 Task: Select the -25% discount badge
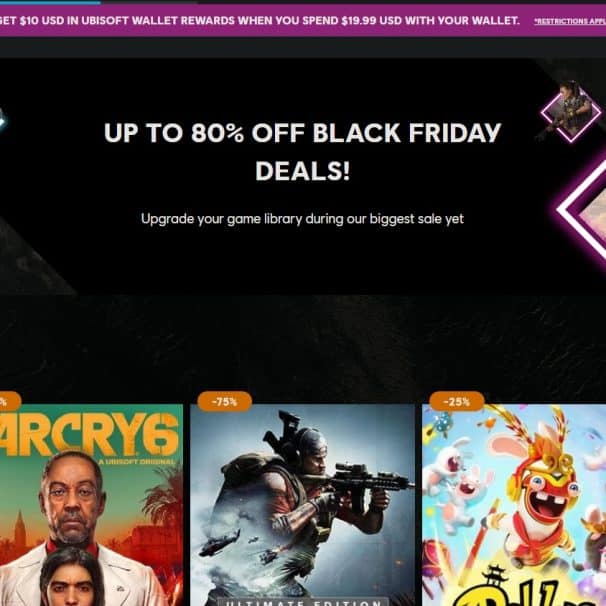pos(457,402)
